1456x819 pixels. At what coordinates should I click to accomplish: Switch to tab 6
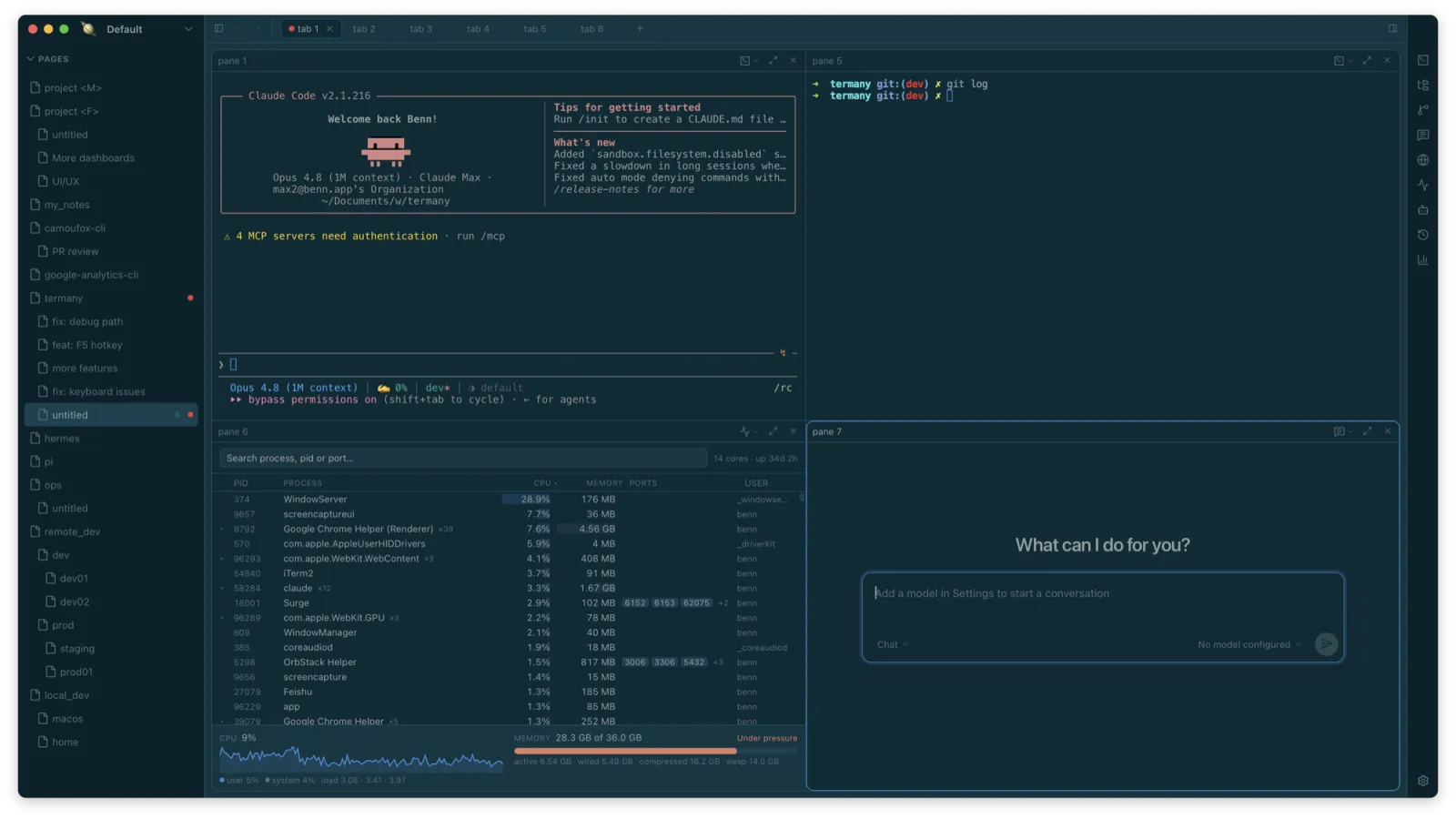tap(591, 29)
